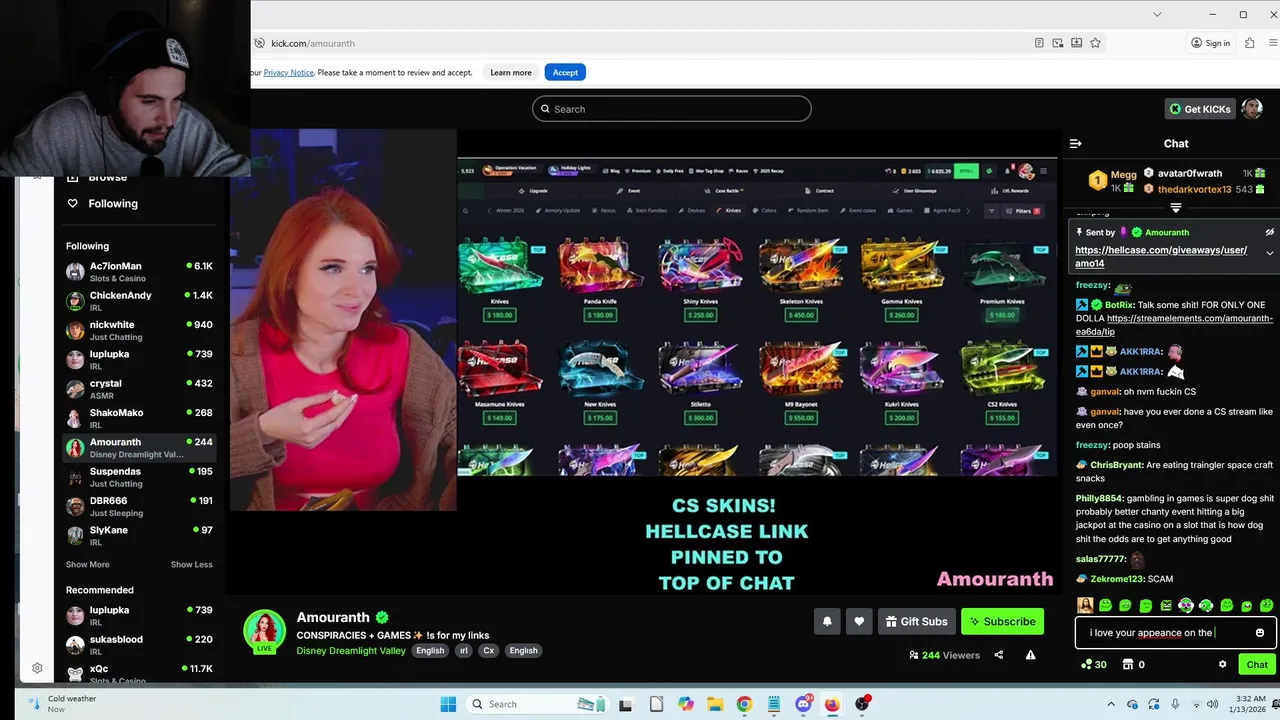The height and width of the screenshot is (720, 1280).
Task: Open sidebar settings gear icon
Action: tap(37, 668)
